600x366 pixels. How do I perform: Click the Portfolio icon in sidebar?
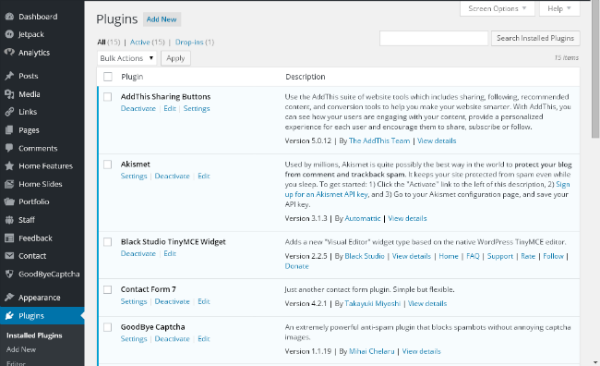click(x=9, y=202)
